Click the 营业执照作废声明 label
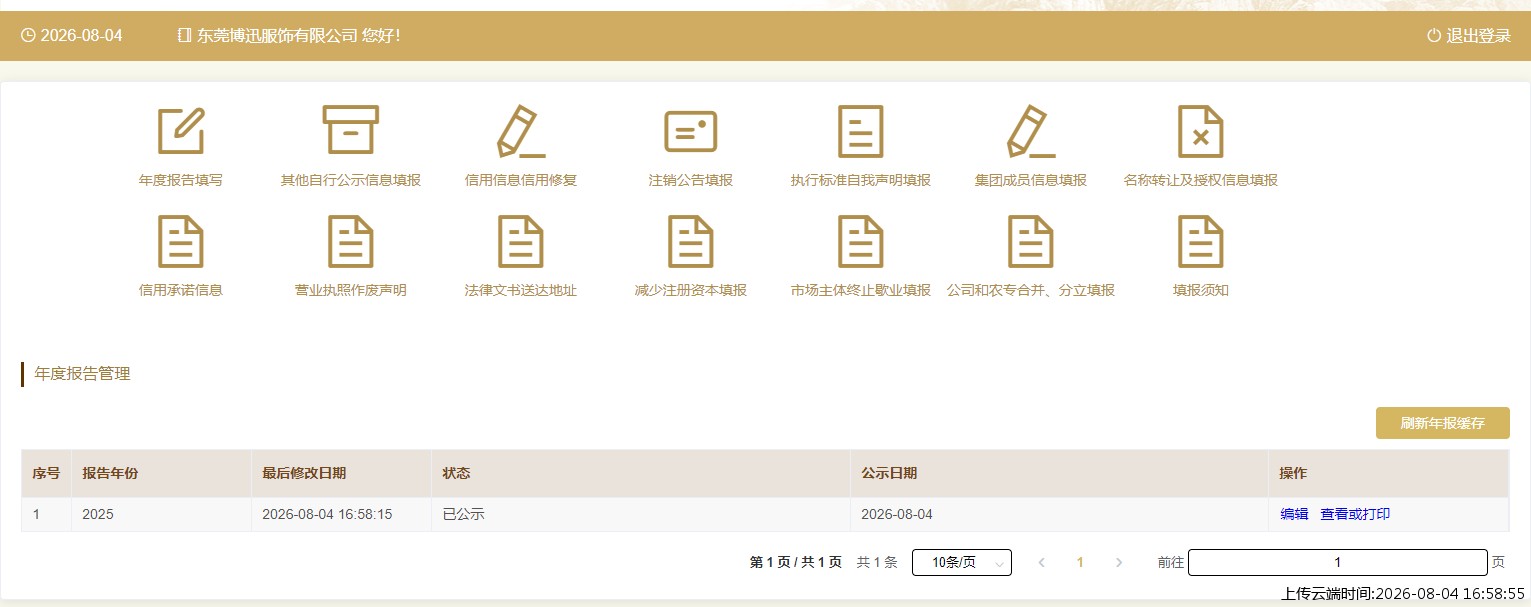This screenshot has width=1531, height=607. [x=351, y=291]
